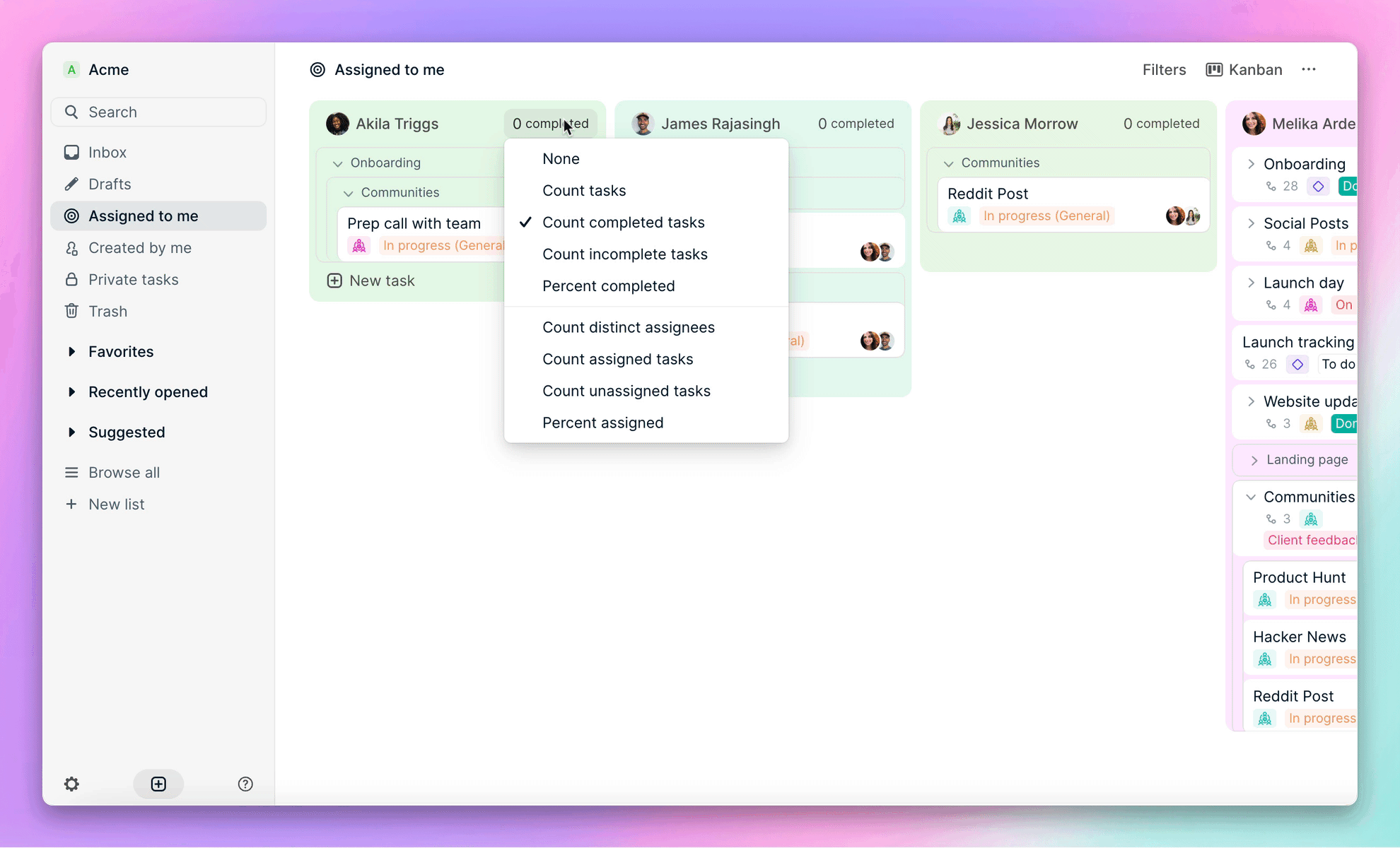1400x848 pixels.
Task: Collapse Communities under Jessica Morrow
Action: pyautogui.click(x=949, y=163)
